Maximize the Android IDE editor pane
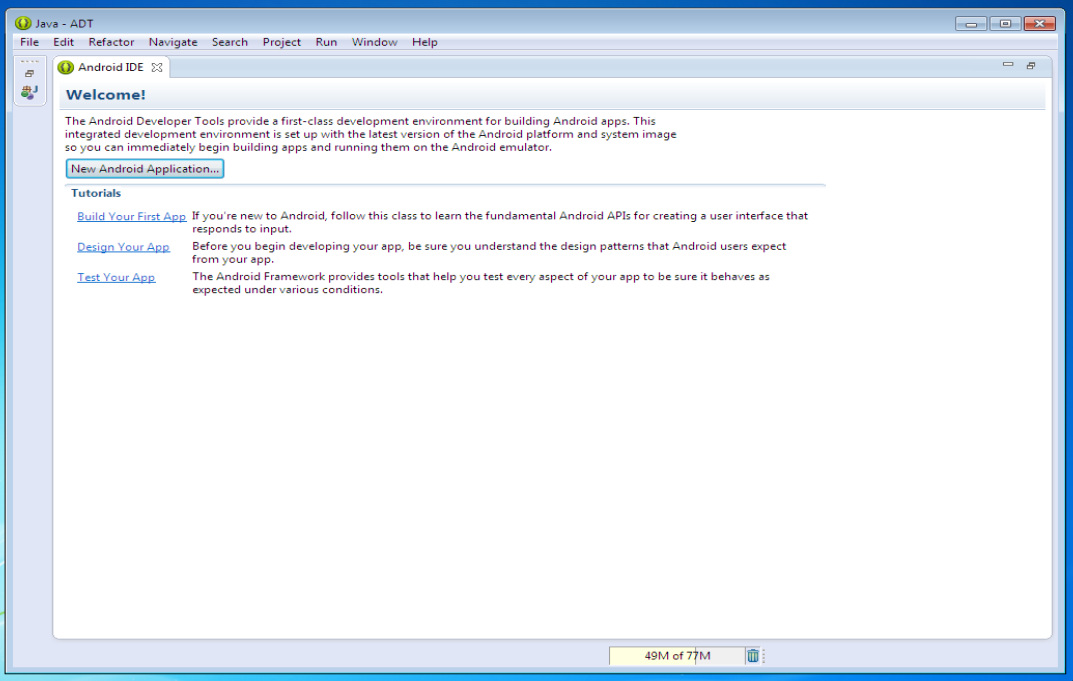Viewport: 1073px width, 681px height. (x=1031, y=66)
